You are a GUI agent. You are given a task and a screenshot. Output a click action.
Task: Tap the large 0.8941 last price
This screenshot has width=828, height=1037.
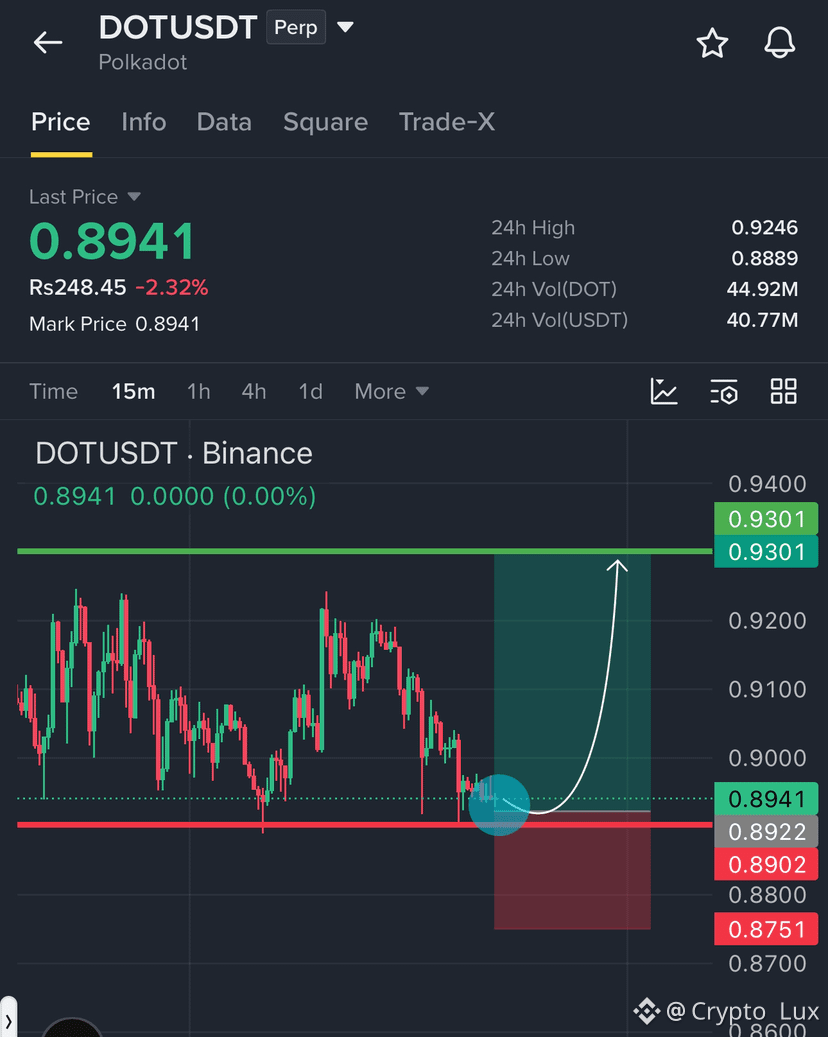(x=112, y=241)
